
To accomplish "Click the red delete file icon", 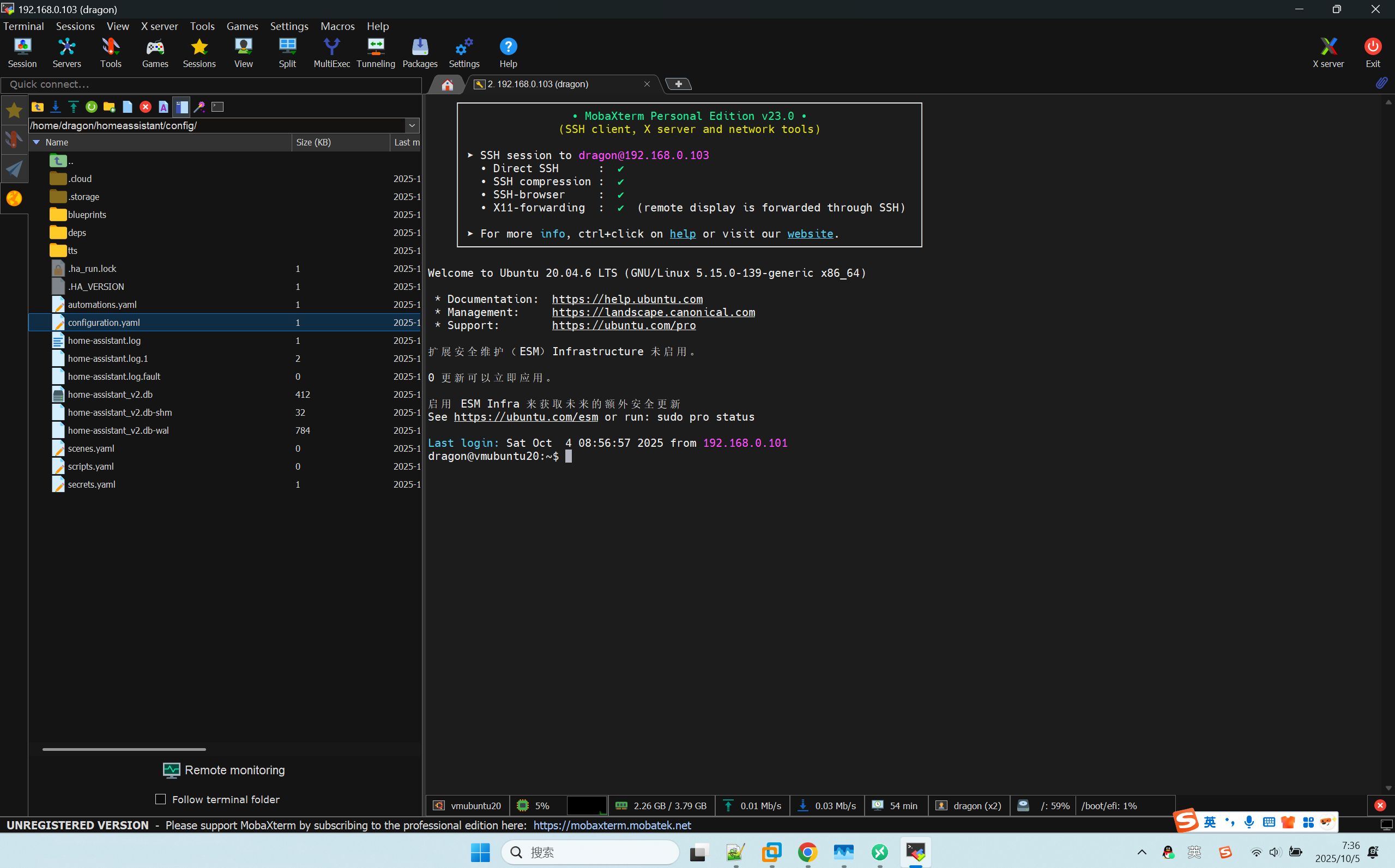I will [x=146, y=107].
